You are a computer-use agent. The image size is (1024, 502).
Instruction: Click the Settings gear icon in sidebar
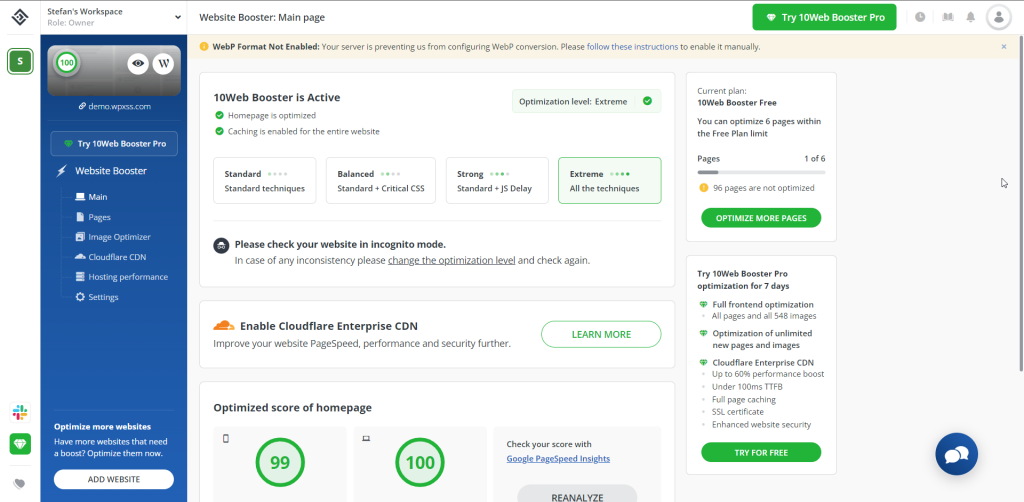(x=80, y=297)
